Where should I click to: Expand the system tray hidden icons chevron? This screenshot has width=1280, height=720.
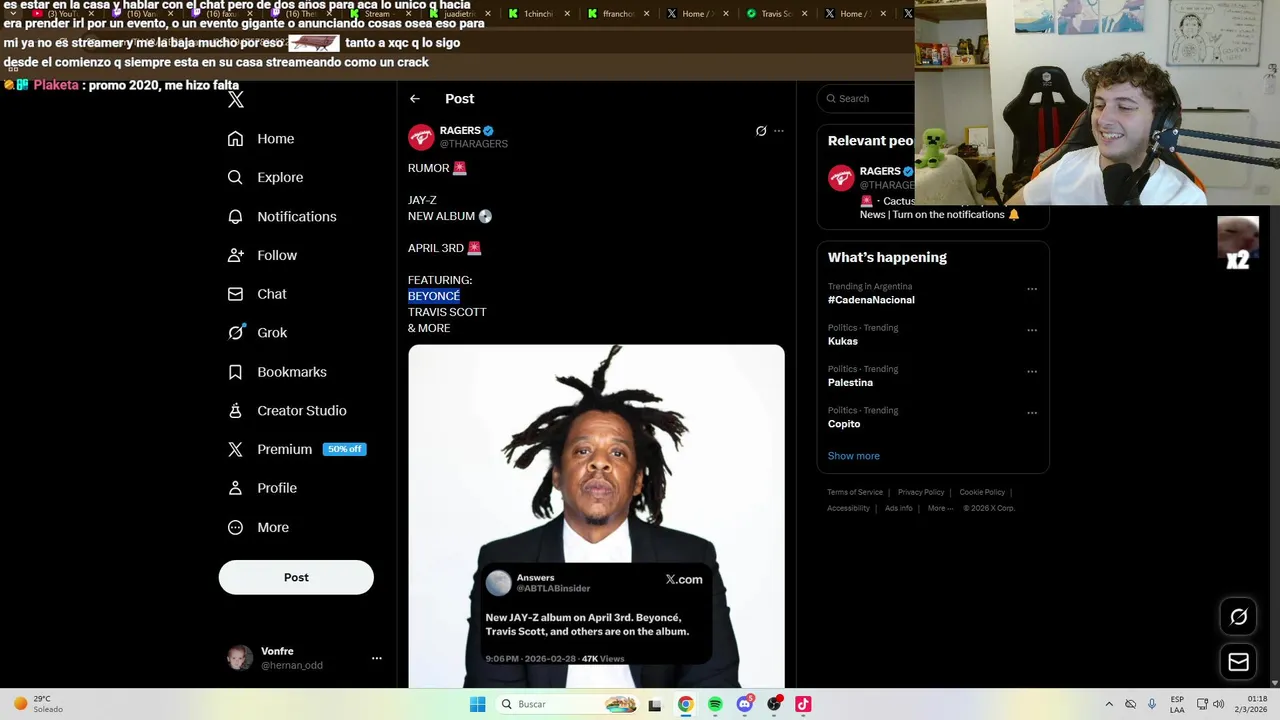click(x=1109, y=704)
